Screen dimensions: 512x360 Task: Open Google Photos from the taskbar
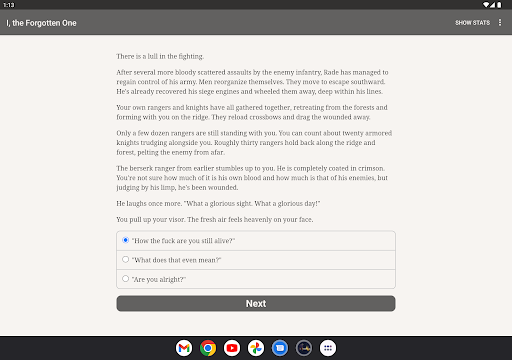[256, 348]
